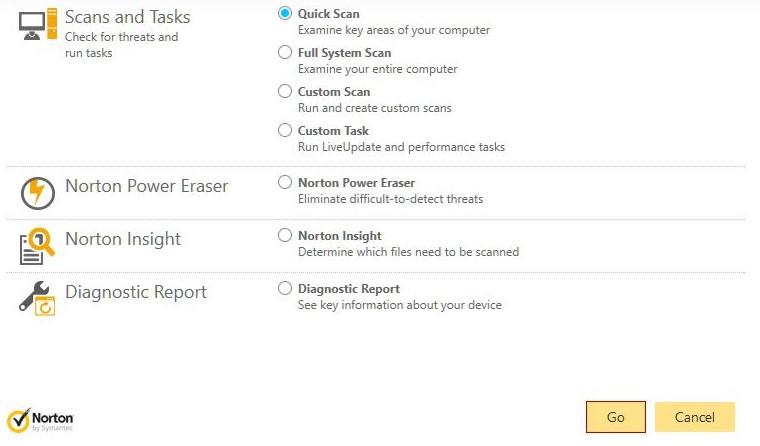Choose the Custom Task radio button
The height and width of the screenshot is (446, 760).
pos(285,131)
